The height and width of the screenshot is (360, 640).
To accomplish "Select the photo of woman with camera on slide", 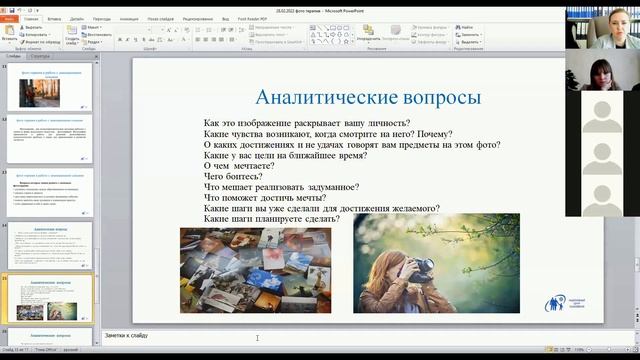I will pos(436,263).
